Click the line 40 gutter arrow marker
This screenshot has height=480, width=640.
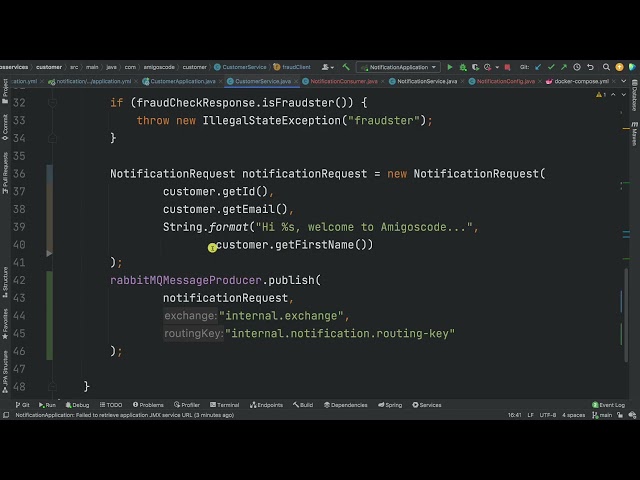click(49, 253)
